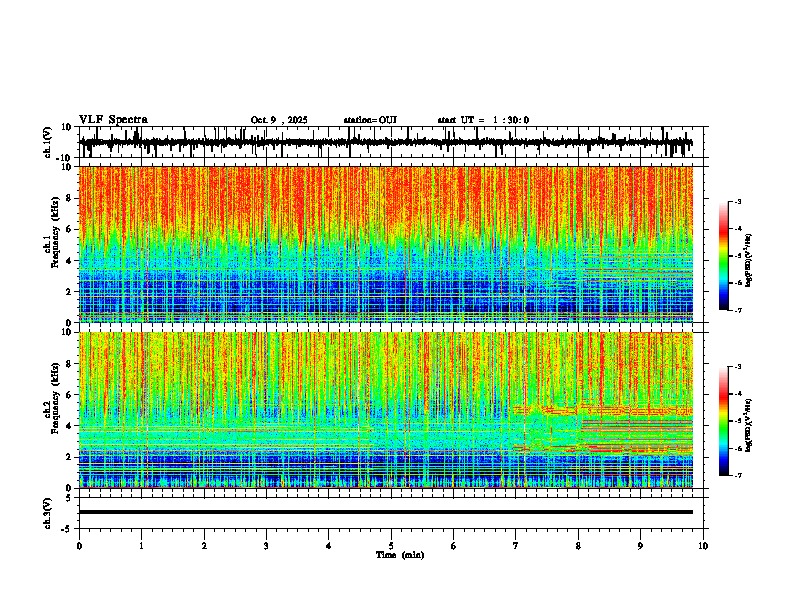Click the '6' tick on the time axis

454,546
